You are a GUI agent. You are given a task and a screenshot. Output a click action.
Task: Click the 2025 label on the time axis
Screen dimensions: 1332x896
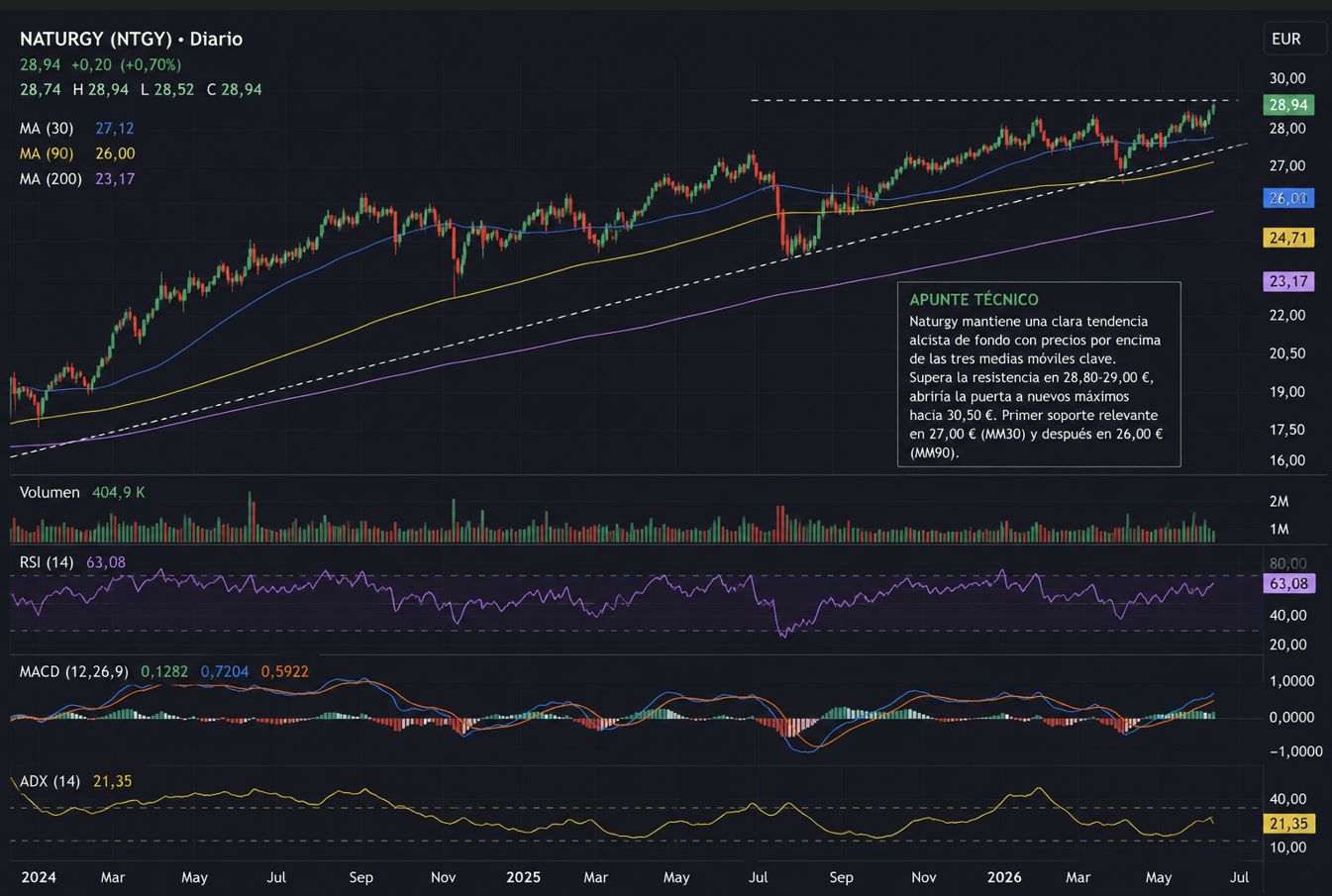pos(523,877)
